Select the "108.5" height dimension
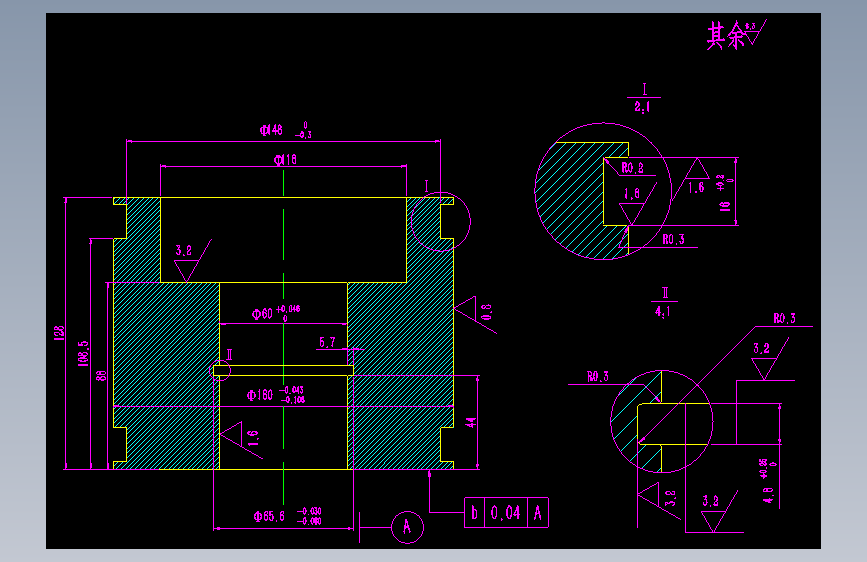 (83, 353)
